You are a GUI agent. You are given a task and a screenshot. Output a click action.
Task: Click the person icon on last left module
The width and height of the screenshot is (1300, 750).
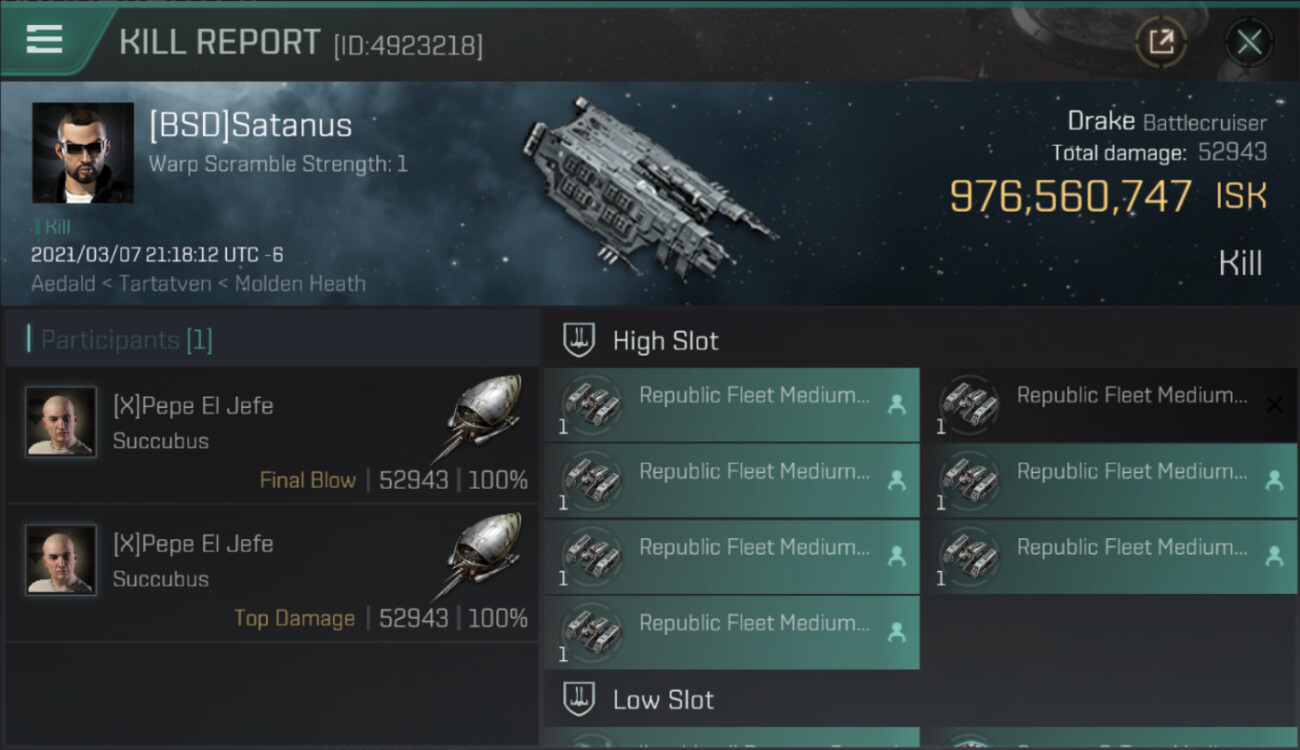pos(896,632)
